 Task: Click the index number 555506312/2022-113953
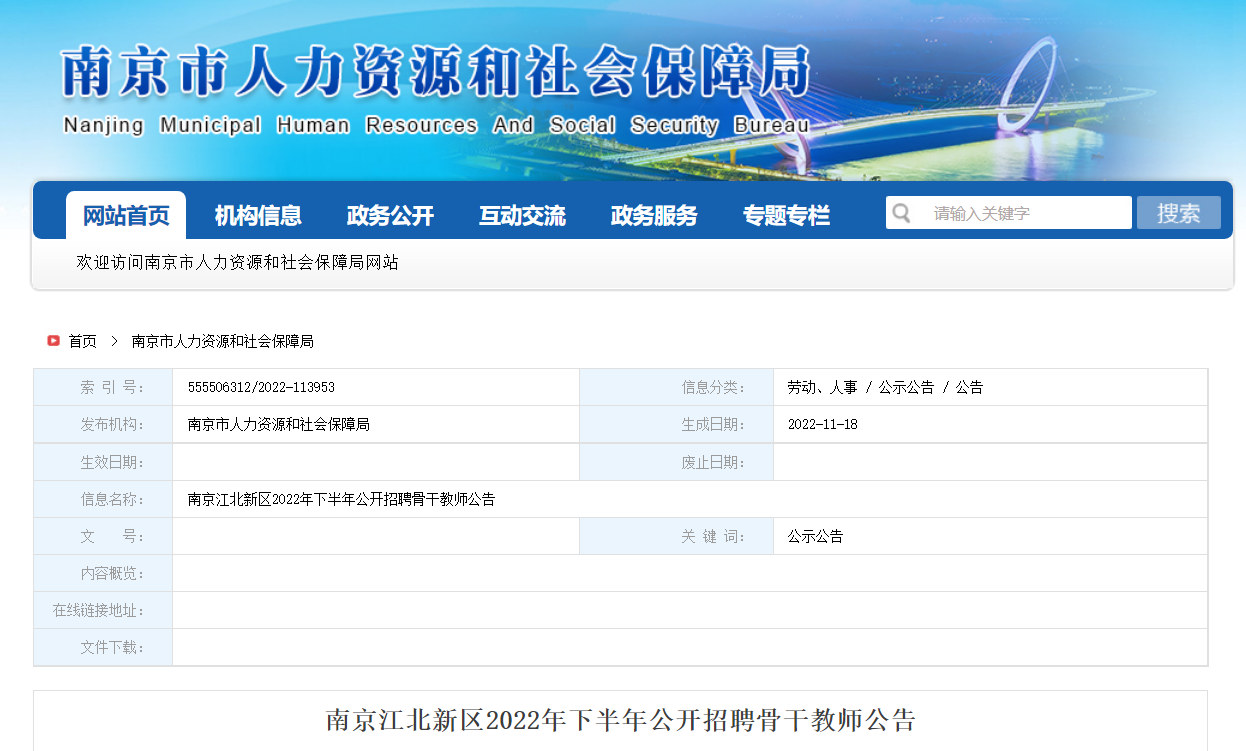tap(261, 387)
